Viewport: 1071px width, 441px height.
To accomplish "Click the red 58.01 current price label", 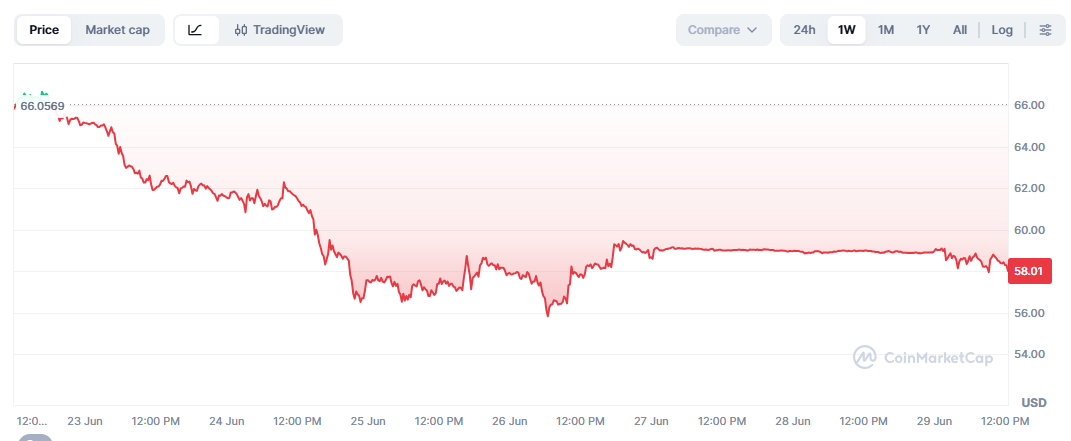I will (1028, 272).
